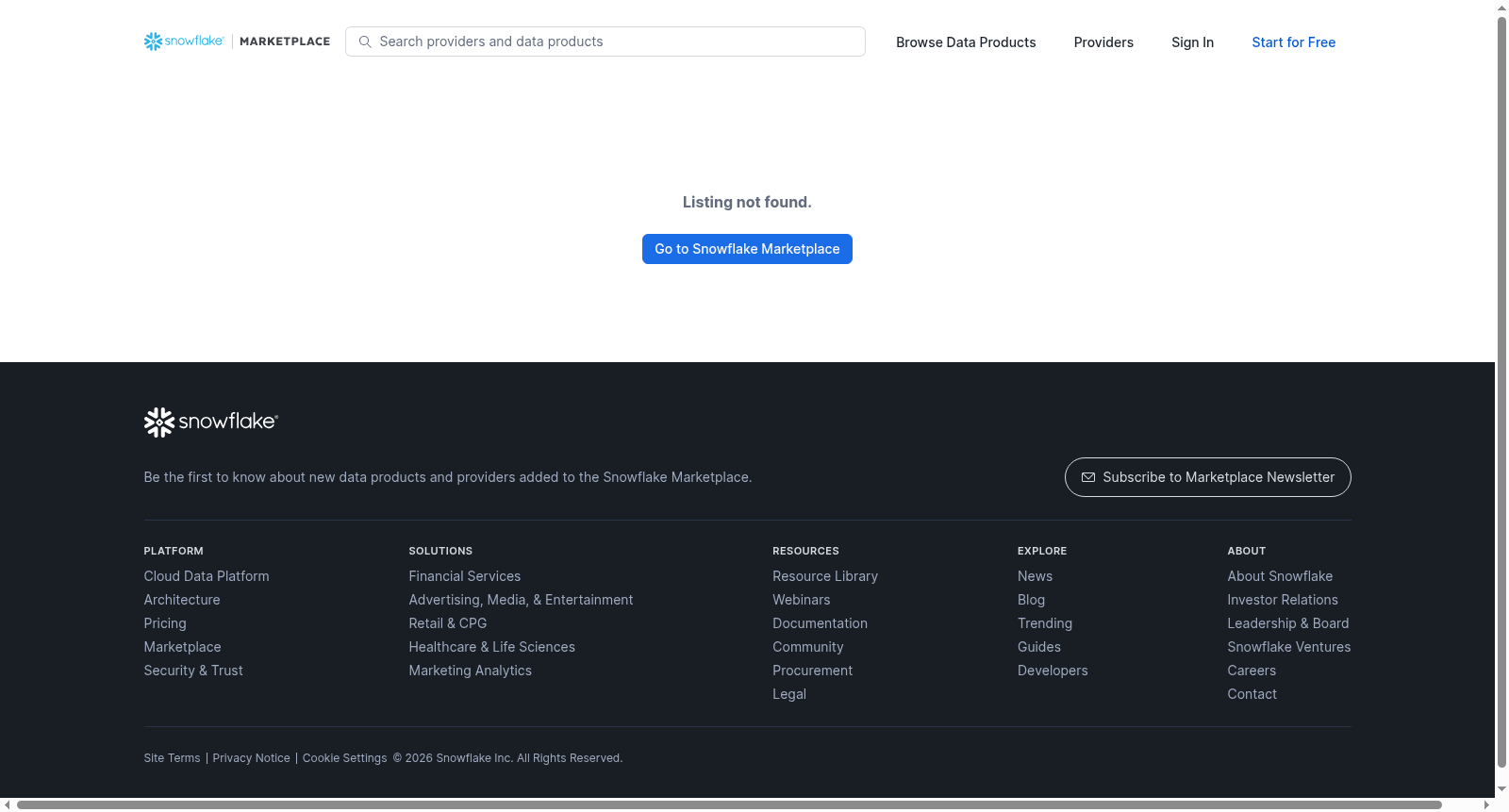
Task: Open Privacy Notice link
Action: tap(251, 758)
